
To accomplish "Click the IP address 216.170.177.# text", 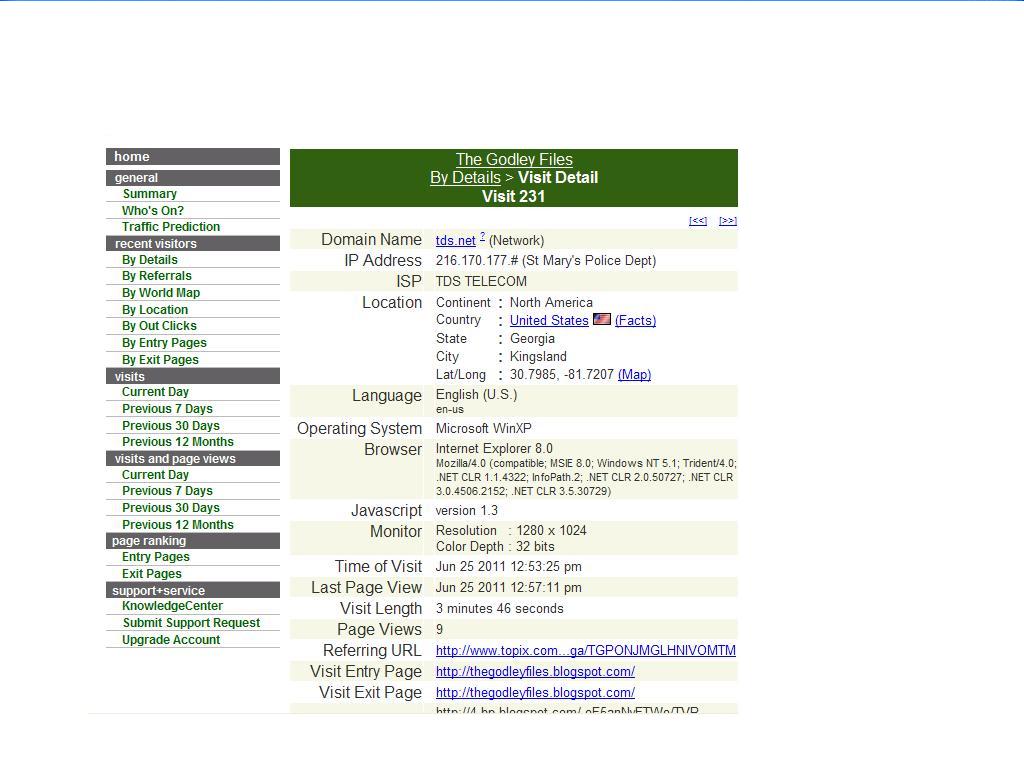I will (477, 261).
